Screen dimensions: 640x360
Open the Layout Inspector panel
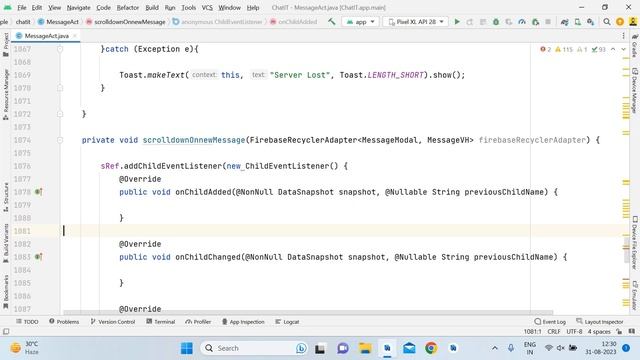600,322
